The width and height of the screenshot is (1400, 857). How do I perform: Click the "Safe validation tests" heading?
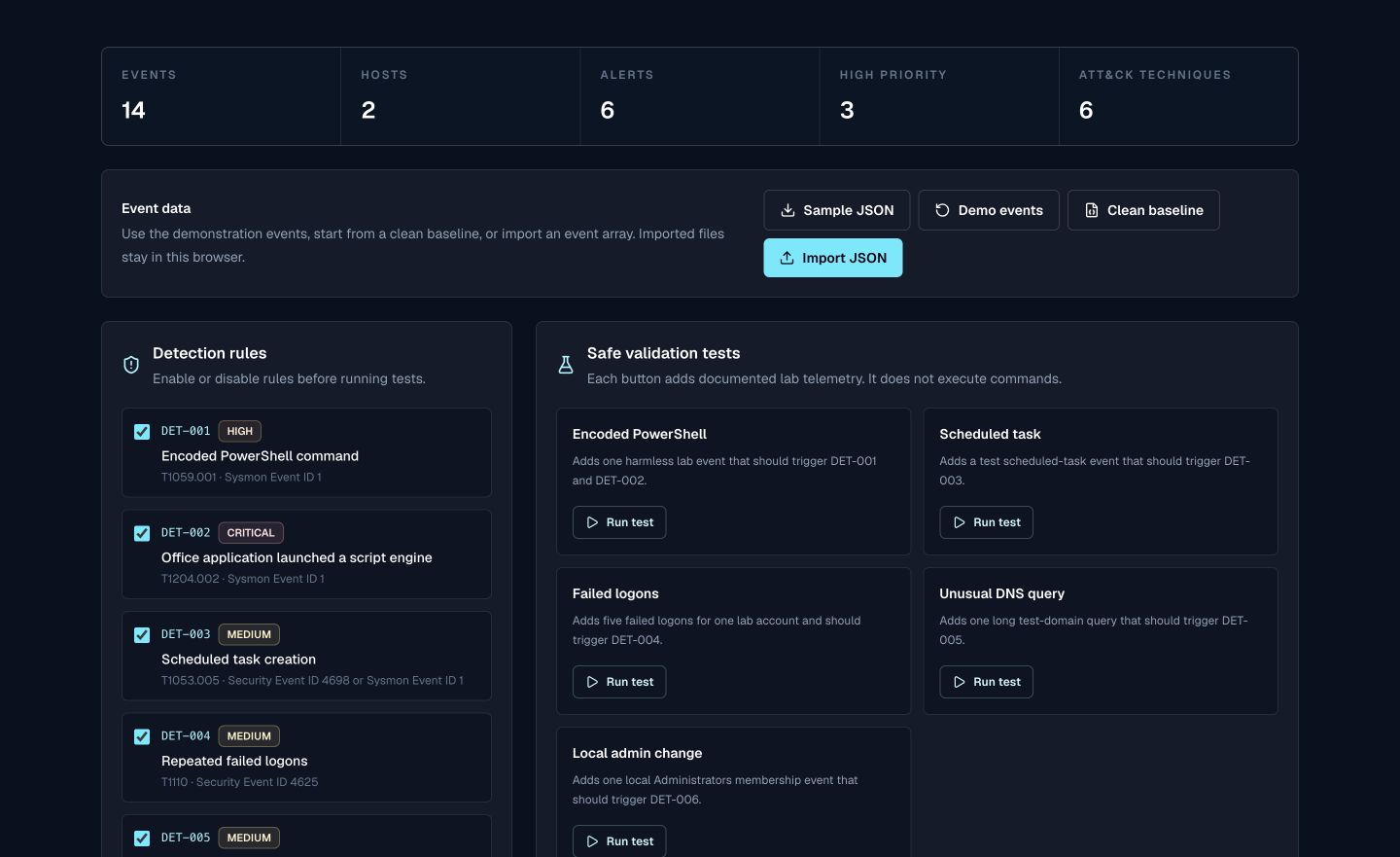coord(663,353)
